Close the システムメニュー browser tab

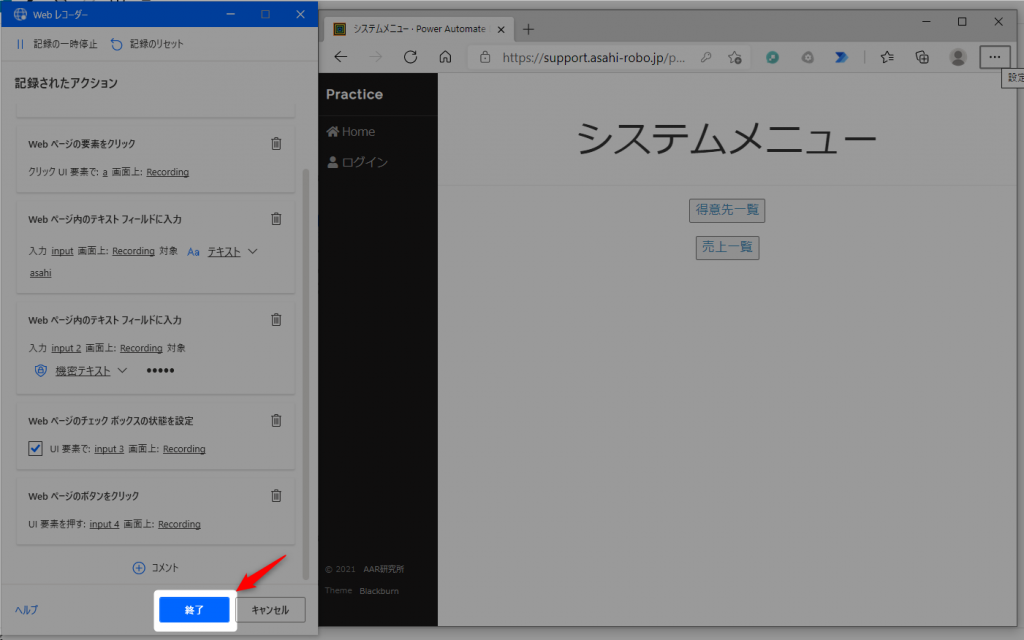coord(501,29)
